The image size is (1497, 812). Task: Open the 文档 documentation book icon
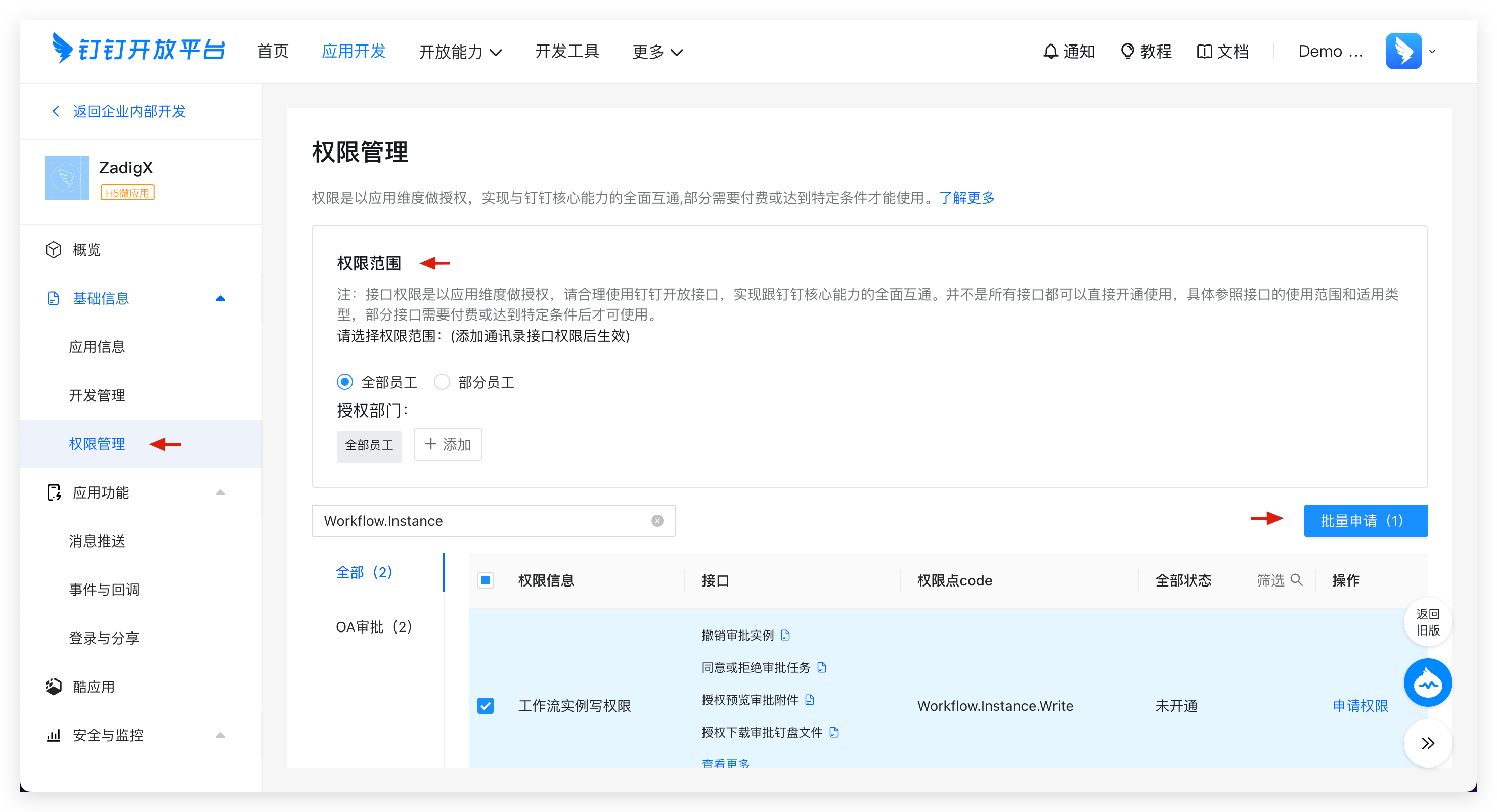pyautogui.click(x=1204, y=51)
